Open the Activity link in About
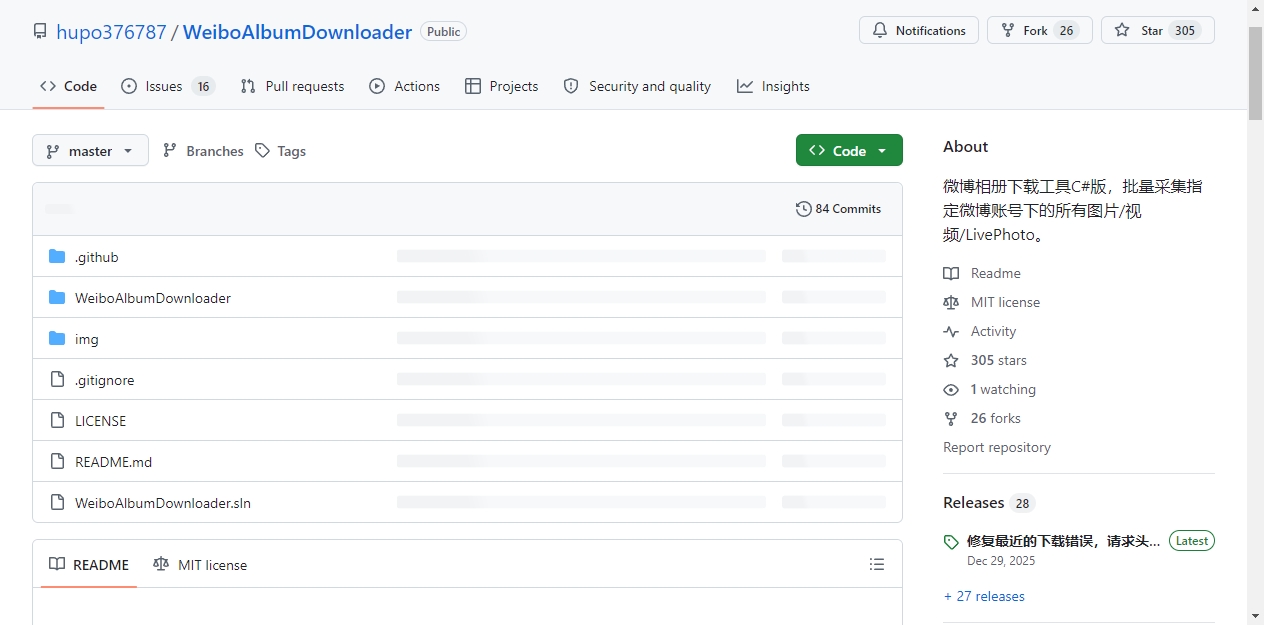Image resolution: width=1264 pixels, height=625 pixels. pyautogui.click(x=993, y=331)
